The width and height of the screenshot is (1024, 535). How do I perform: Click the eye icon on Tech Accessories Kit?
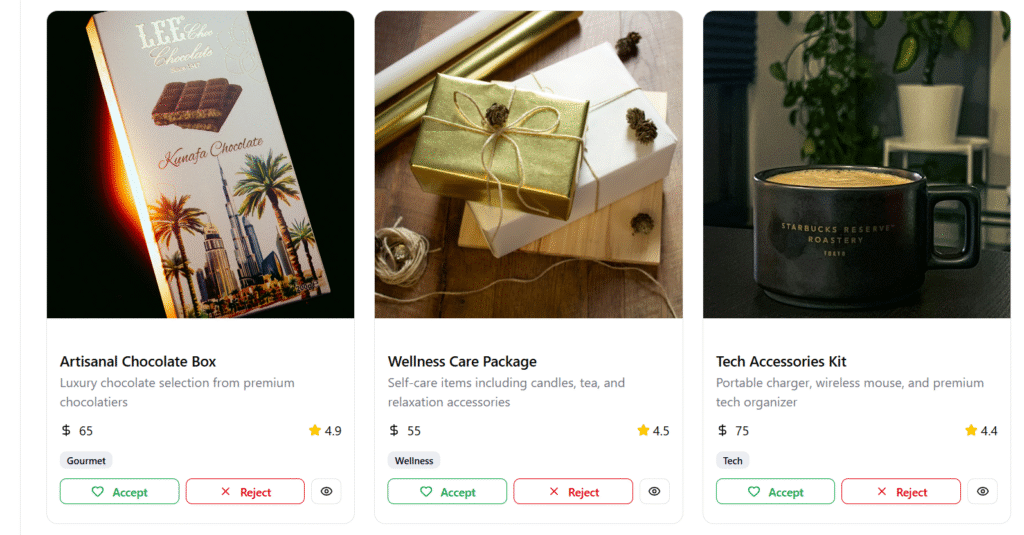[982, 491]
